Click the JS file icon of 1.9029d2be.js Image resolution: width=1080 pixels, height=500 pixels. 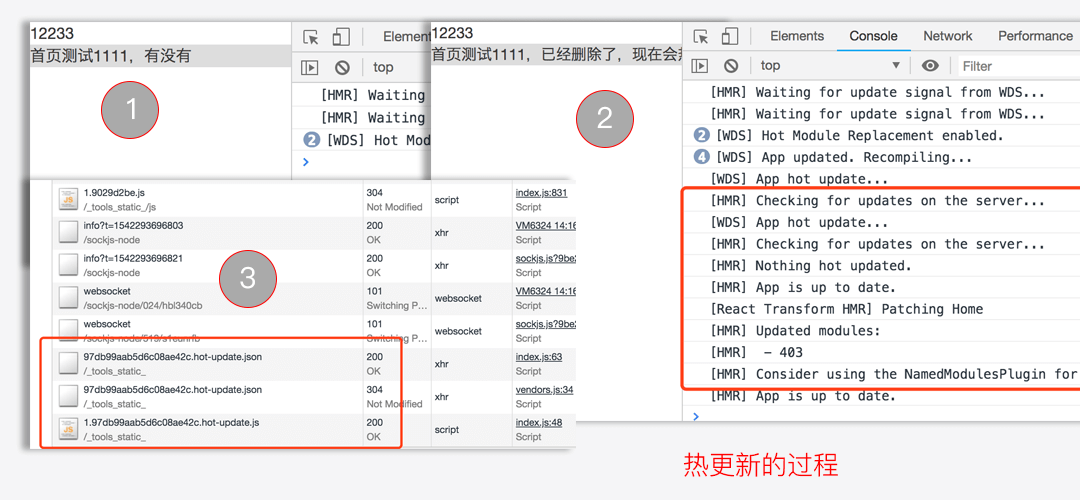[x=68, y=200]
